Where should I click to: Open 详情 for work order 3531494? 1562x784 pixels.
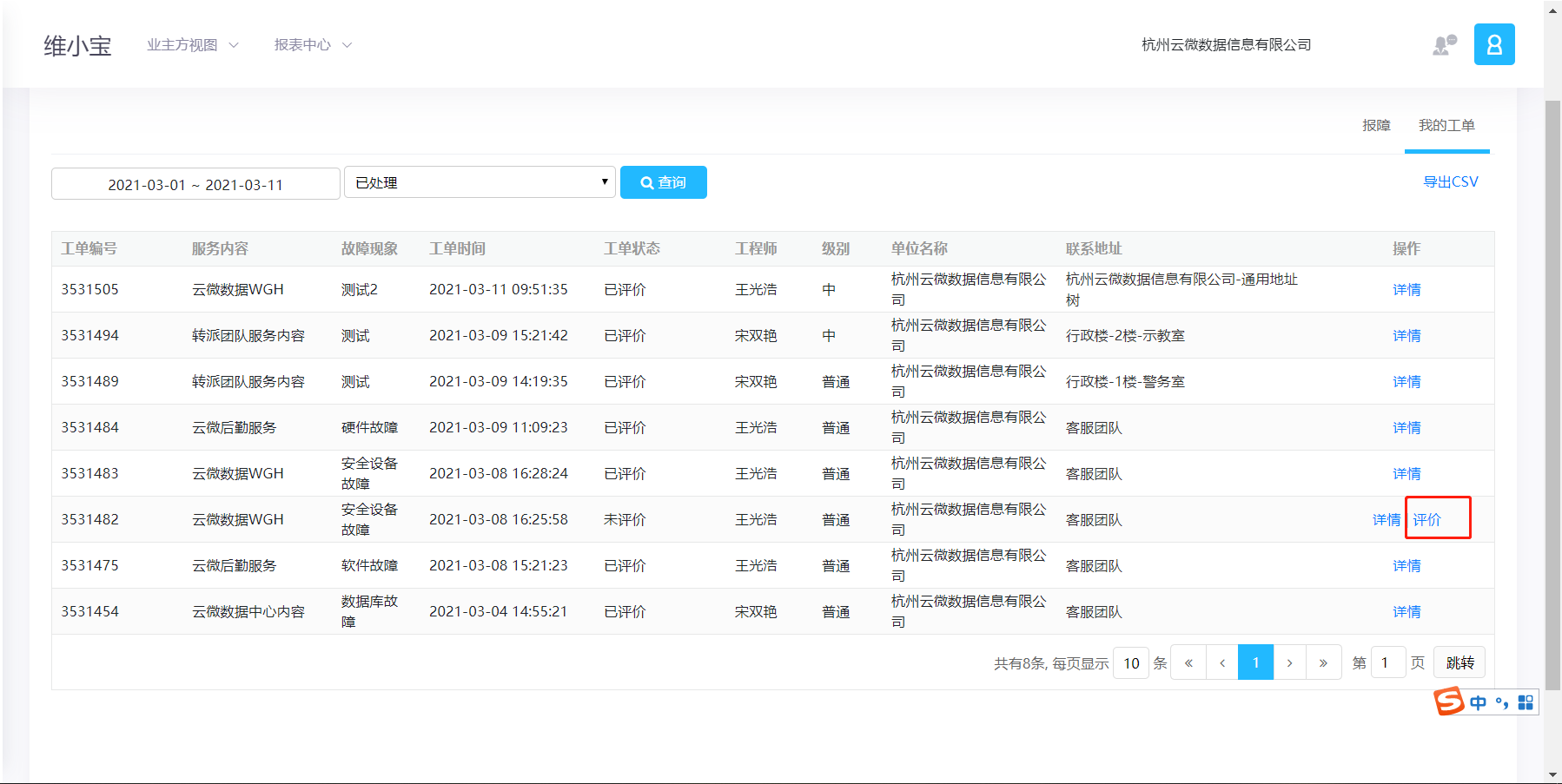(1406, 335)
